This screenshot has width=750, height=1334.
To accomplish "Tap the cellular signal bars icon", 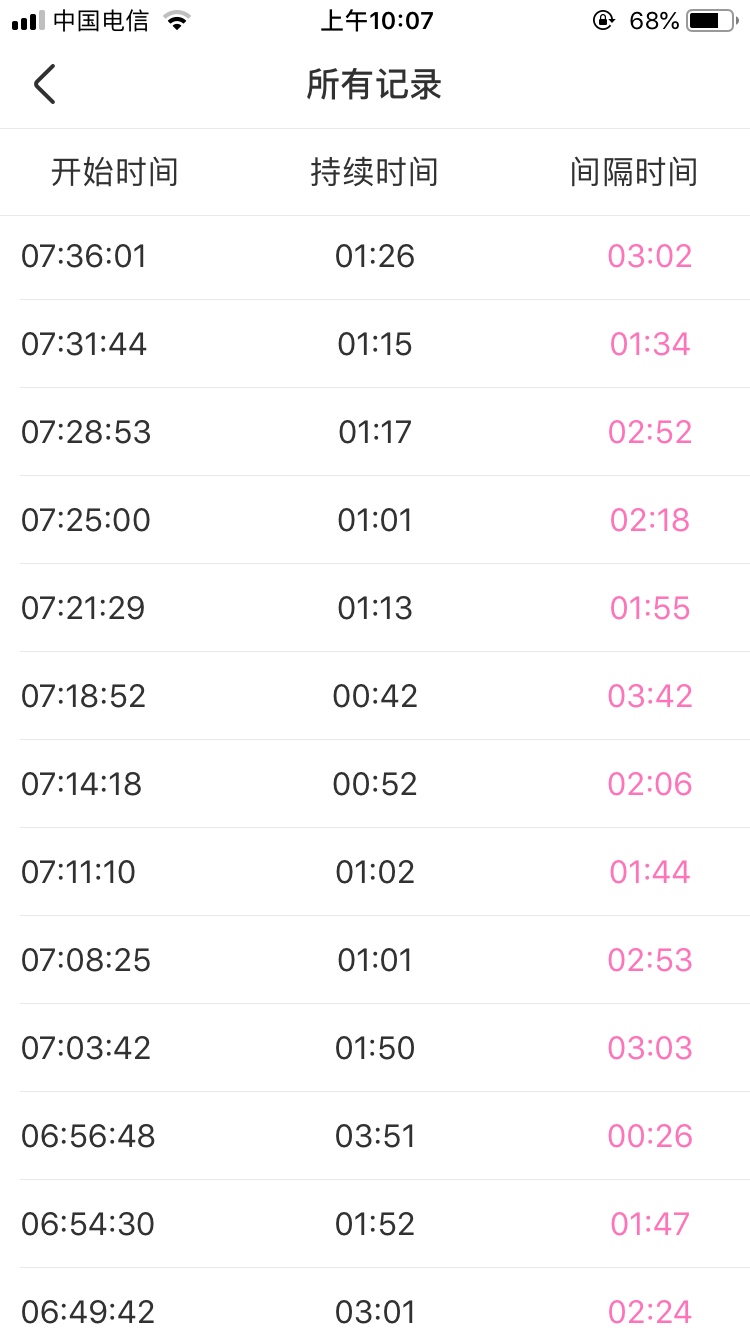I will 28,21.
